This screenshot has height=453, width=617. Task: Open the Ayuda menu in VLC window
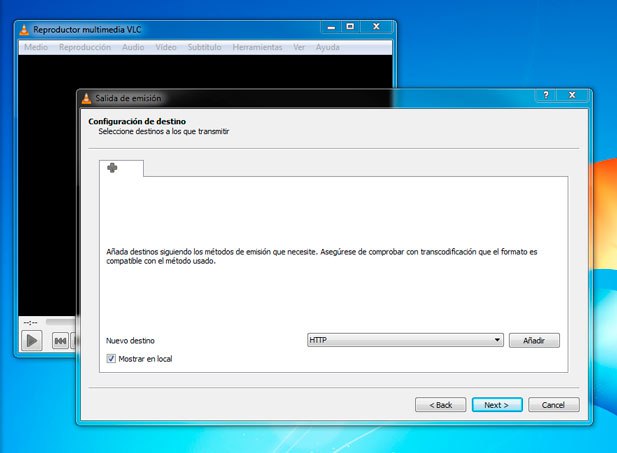click(x=327, y=47)
